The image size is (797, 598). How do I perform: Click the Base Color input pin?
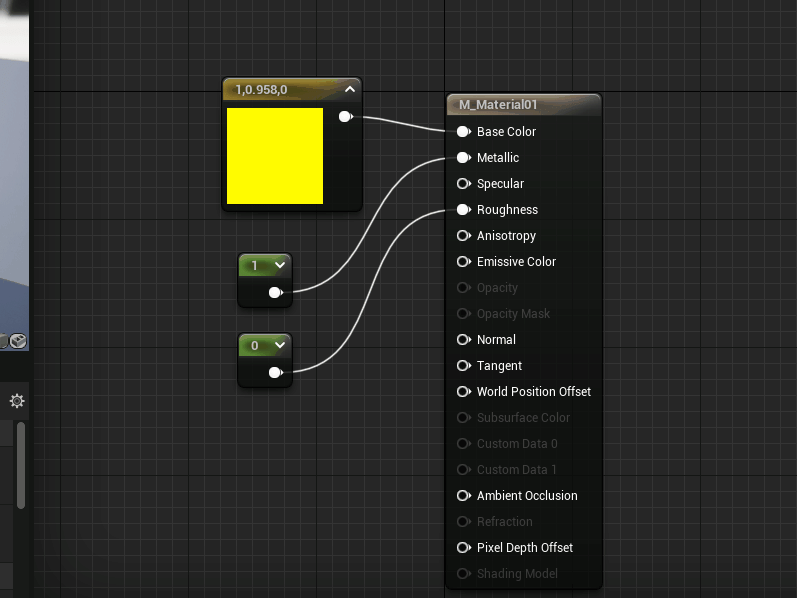point(464,132)
